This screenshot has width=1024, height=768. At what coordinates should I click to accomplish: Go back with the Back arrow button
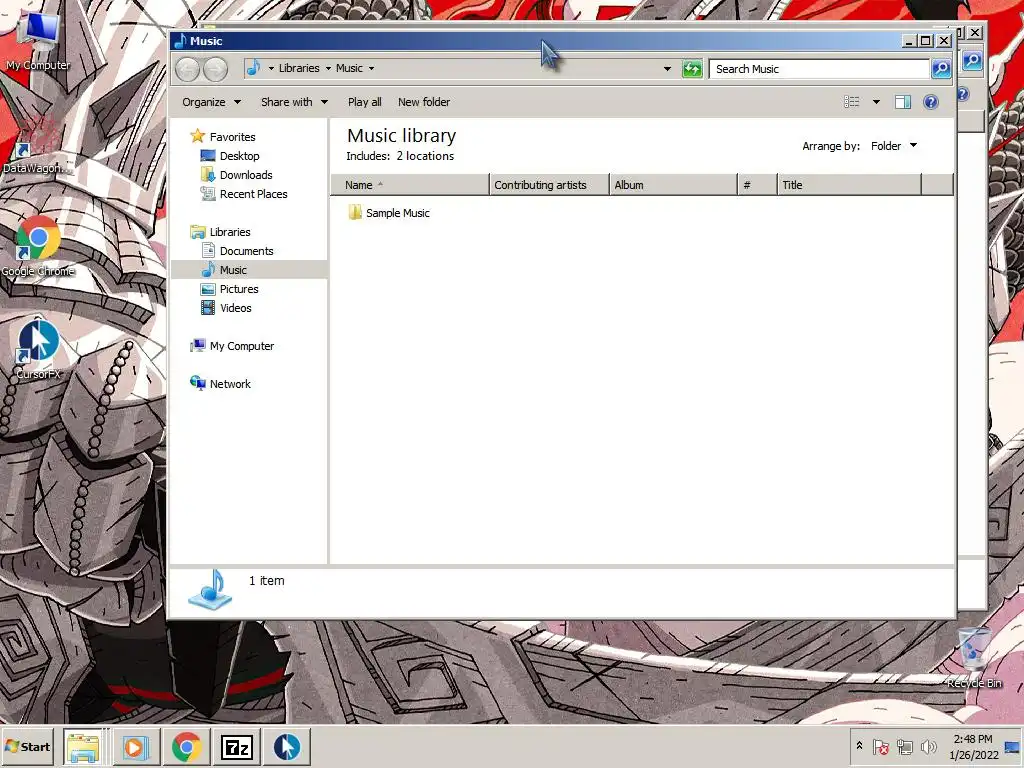tap(187, 69)
